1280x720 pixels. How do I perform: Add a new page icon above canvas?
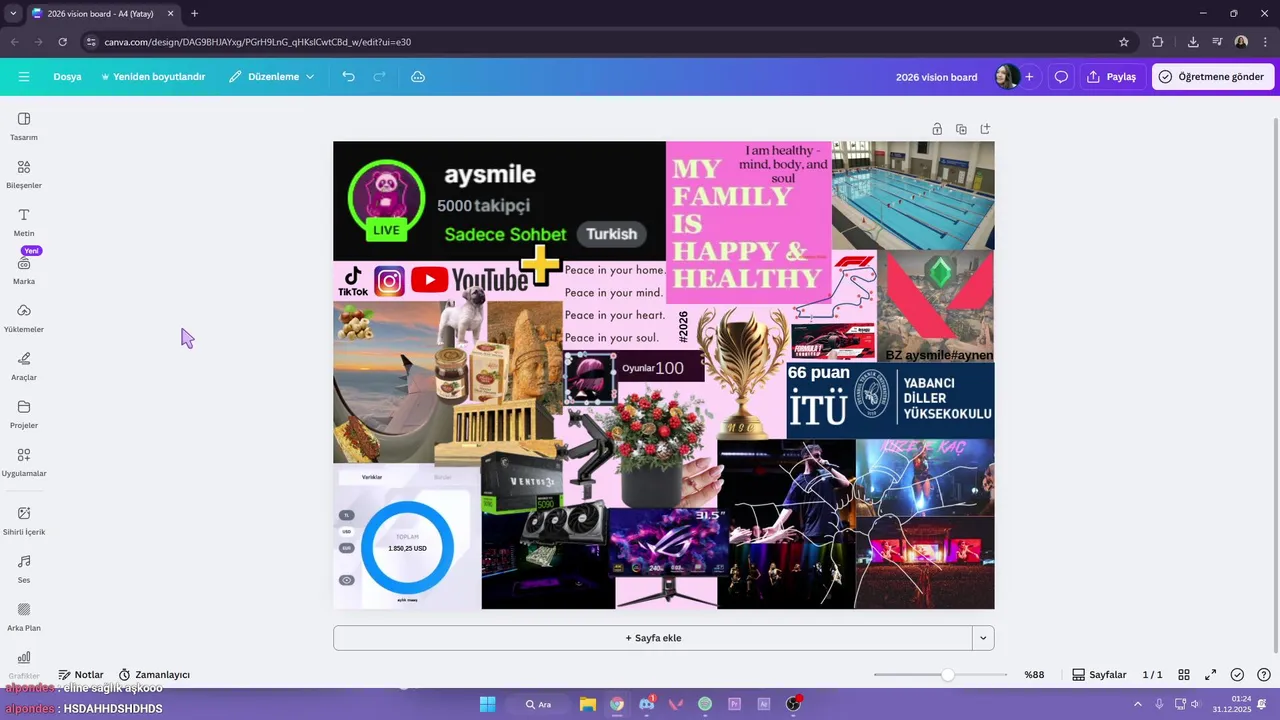pos(985,129)
